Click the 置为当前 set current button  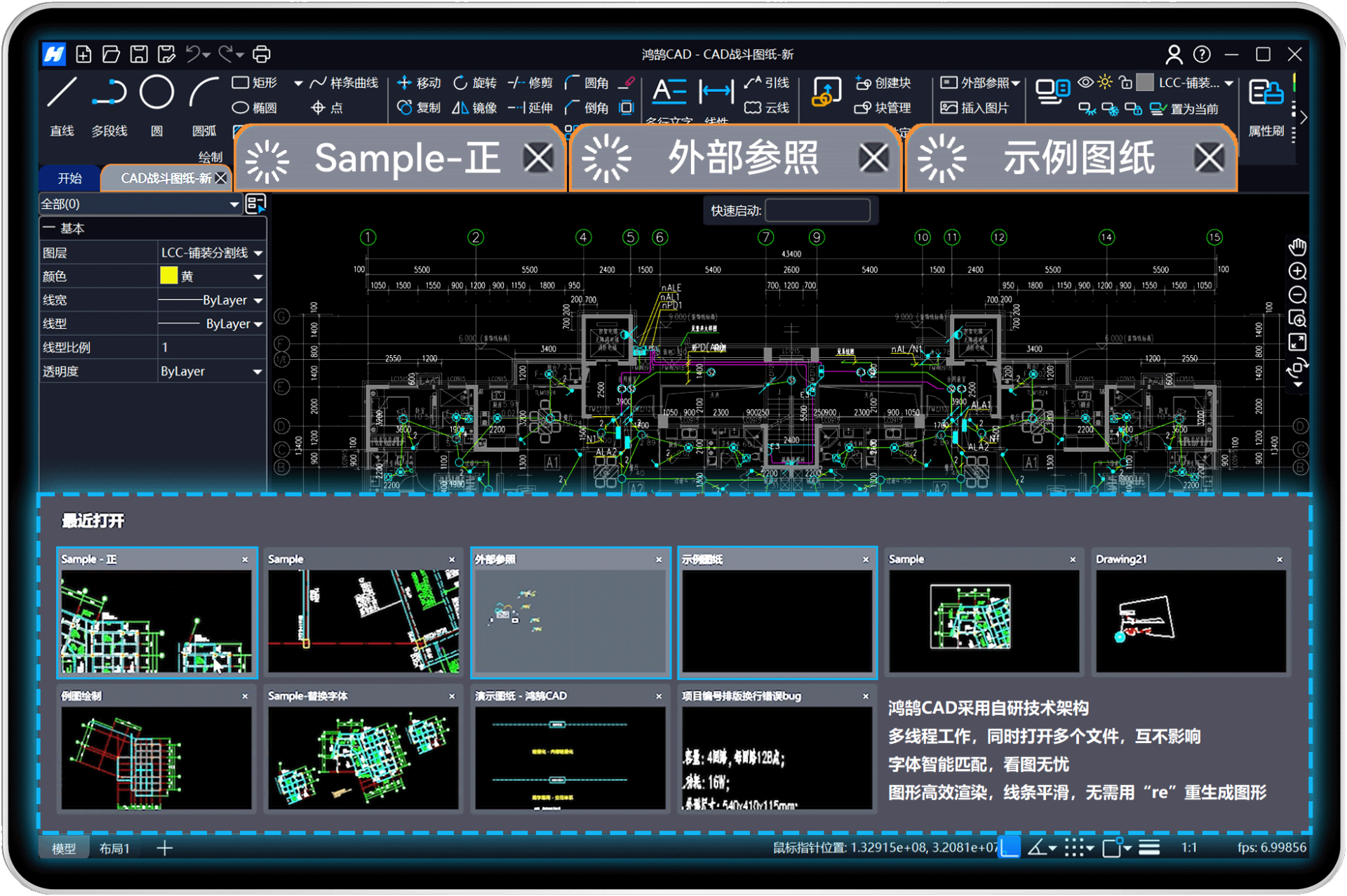1185,109
